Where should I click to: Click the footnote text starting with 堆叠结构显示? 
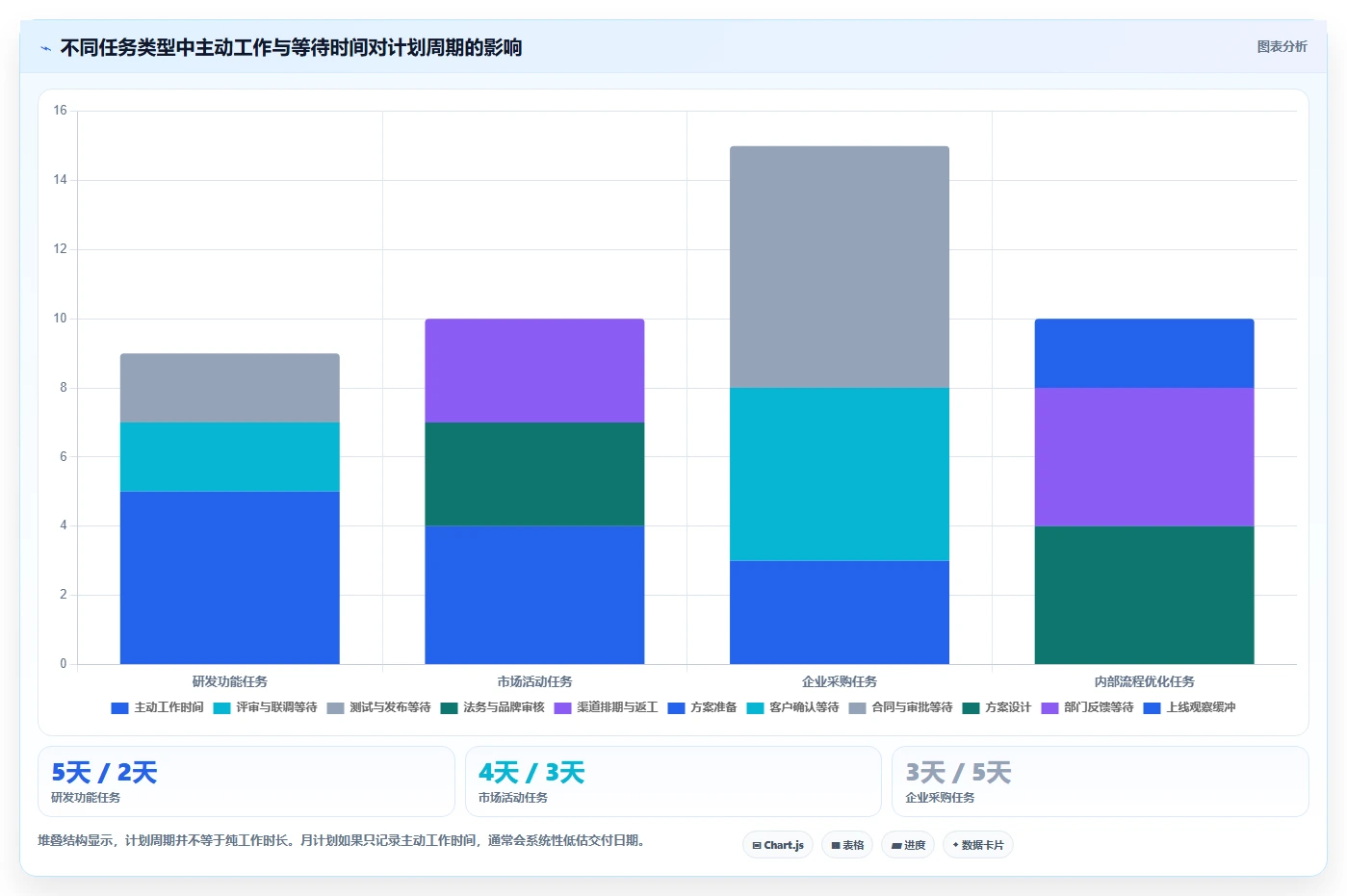click(x=341, y=840)
